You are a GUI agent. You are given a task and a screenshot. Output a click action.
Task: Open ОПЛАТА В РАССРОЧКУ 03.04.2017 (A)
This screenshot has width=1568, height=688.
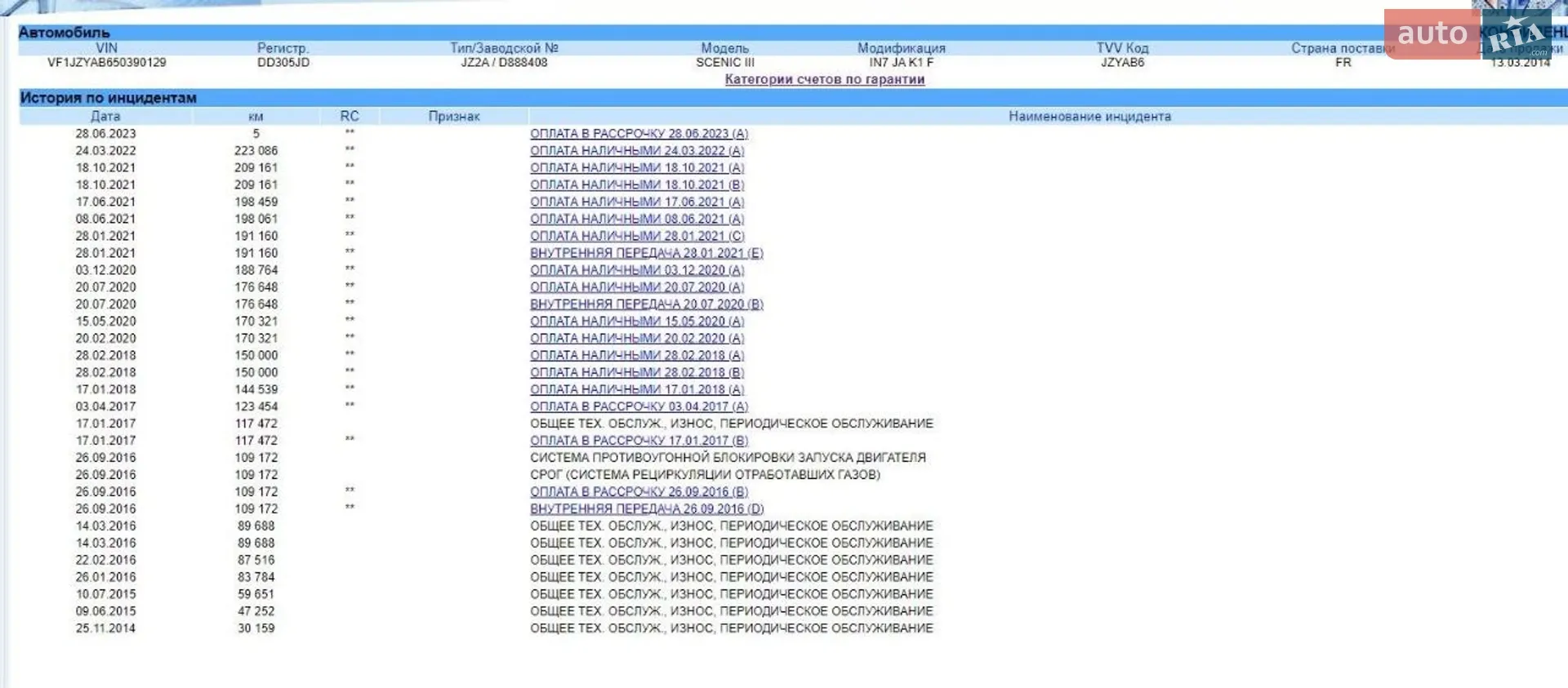pyautogui.click(x=639, y=407)
